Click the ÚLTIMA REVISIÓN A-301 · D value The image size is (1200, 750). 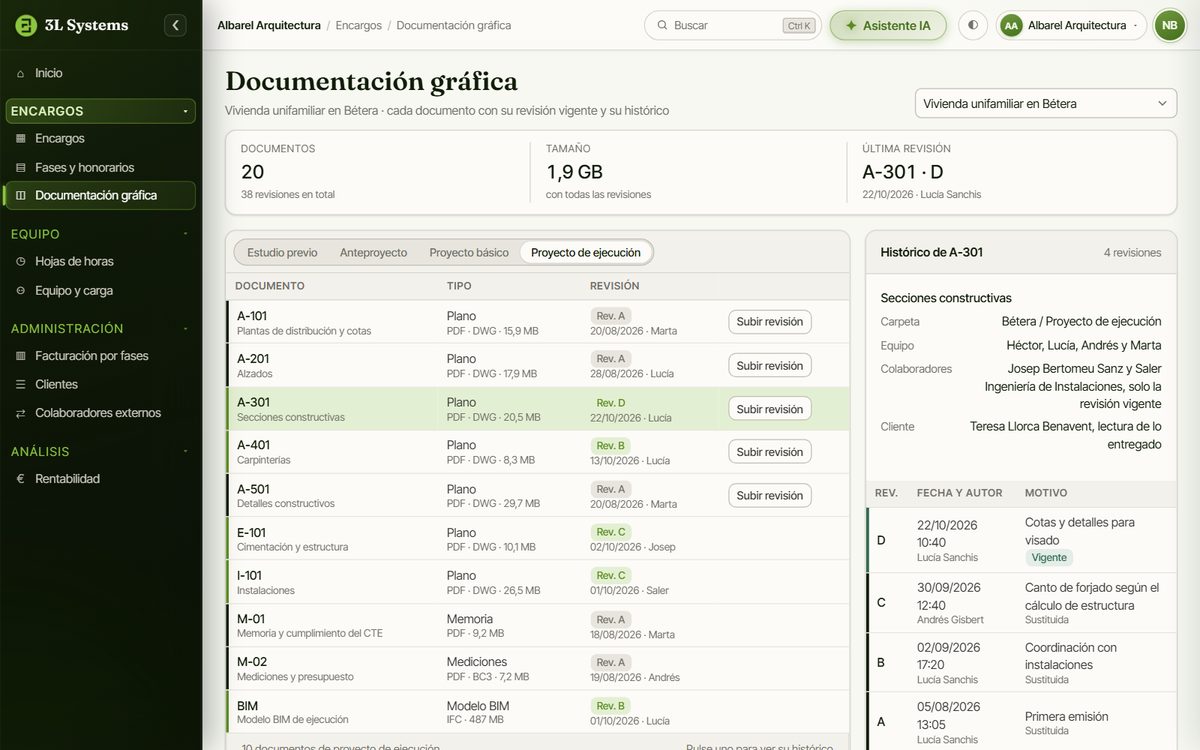coord(903,172)
